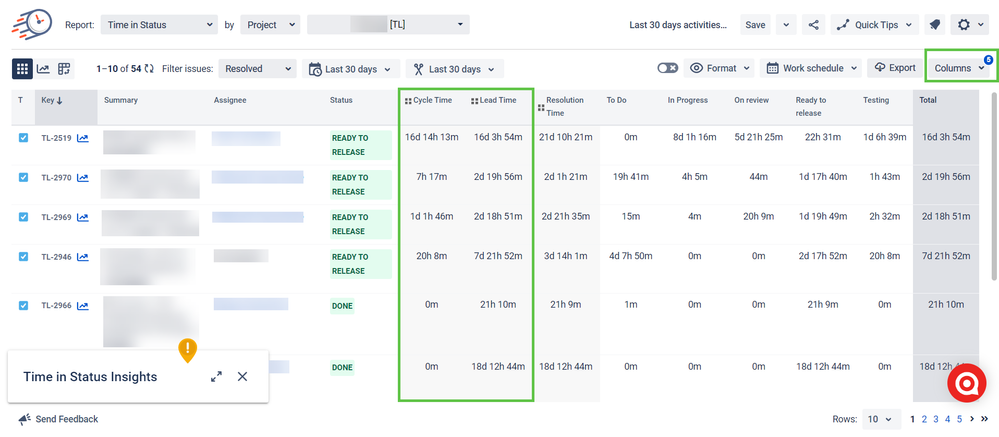Click the orange warning marker on Insights

coord(187,350)
